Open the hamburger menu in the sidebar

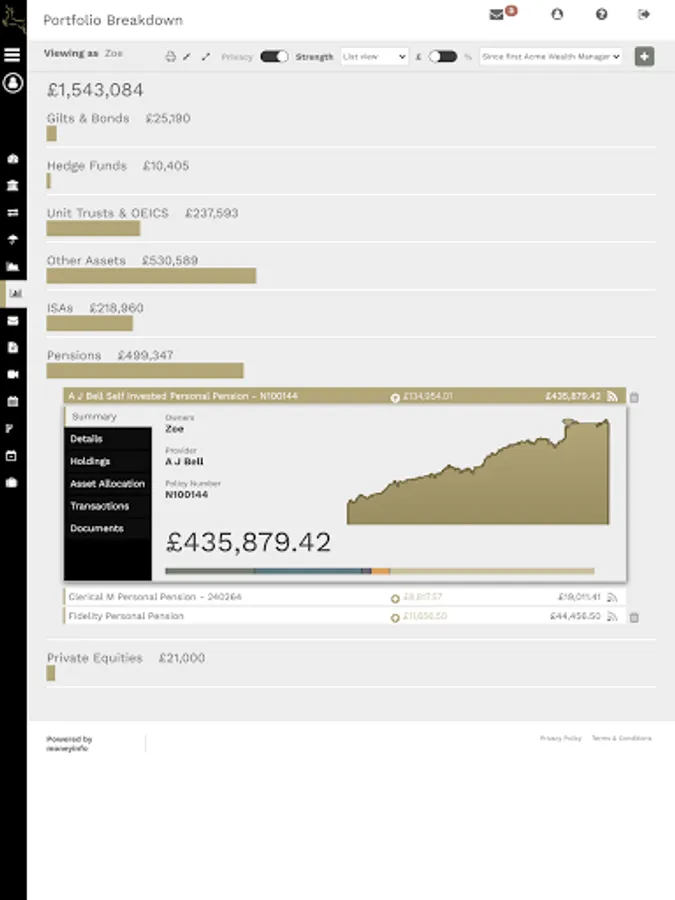click(12, 55)
